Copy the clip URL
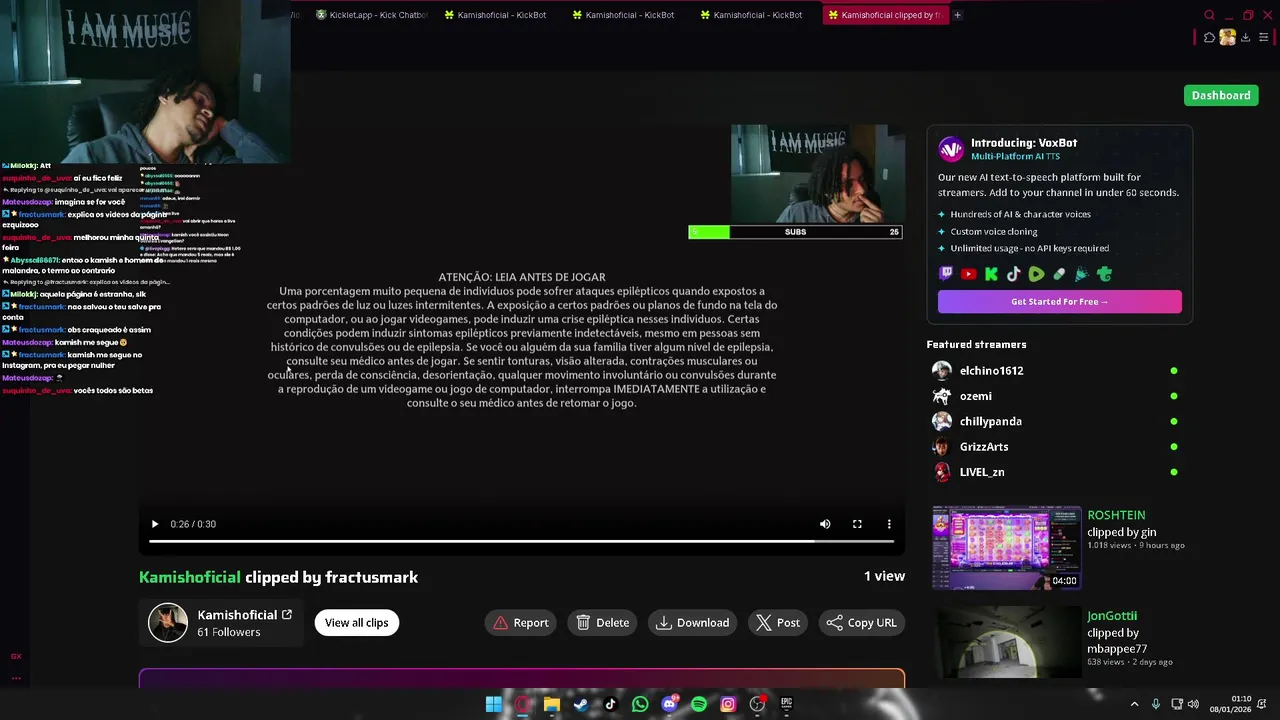Screen dimensions: 1280x720 tap(862, 623)
